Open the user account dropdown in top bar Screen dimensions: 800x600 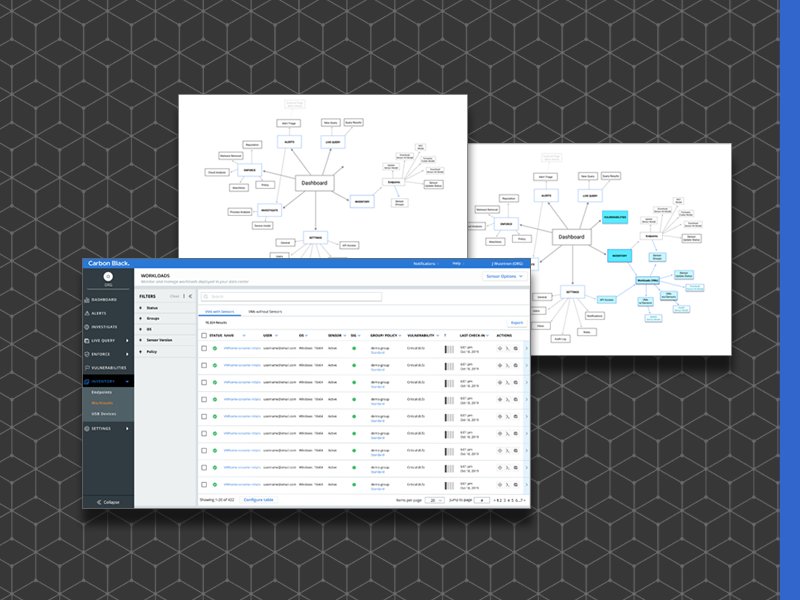(x=507, y=264)
